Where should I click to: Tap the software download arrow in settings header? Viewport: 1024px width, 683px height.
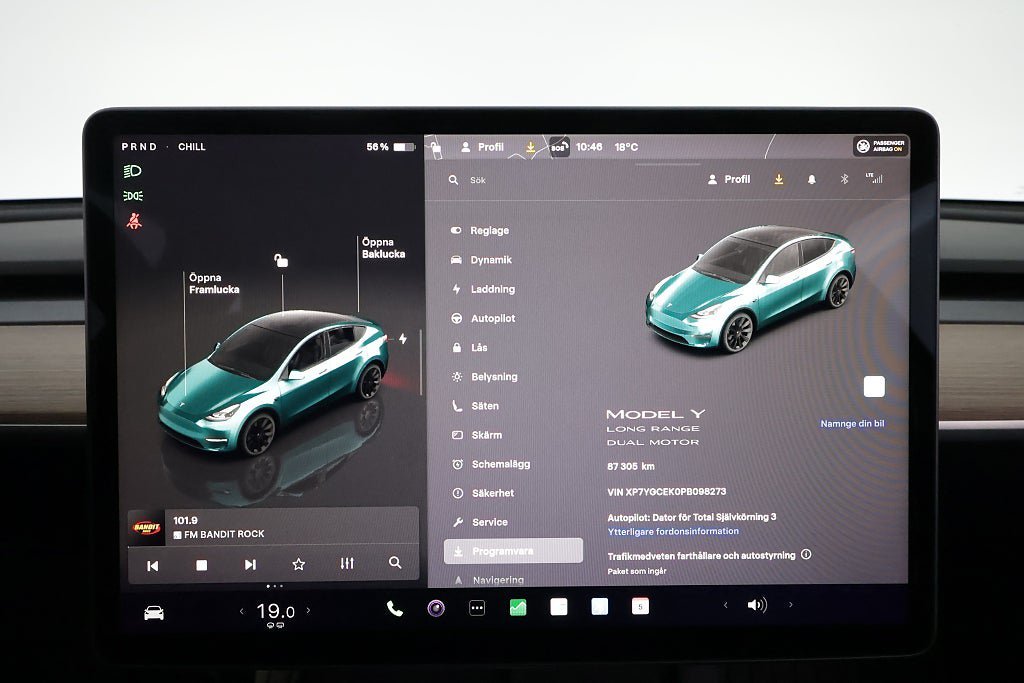(778, 179)
